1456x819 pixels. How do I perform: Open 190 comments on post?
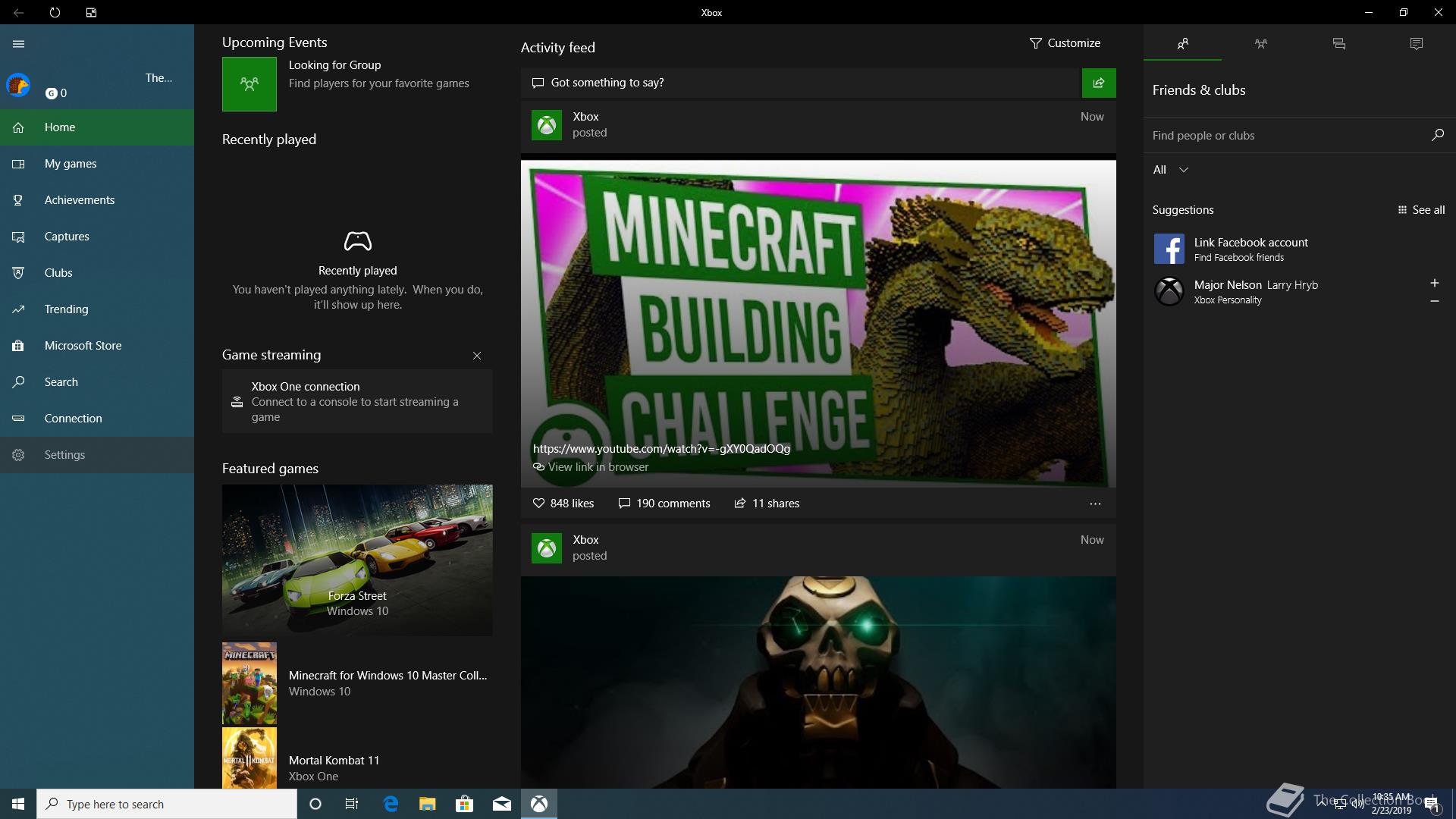pyautogui.click(x=664, y=504)
